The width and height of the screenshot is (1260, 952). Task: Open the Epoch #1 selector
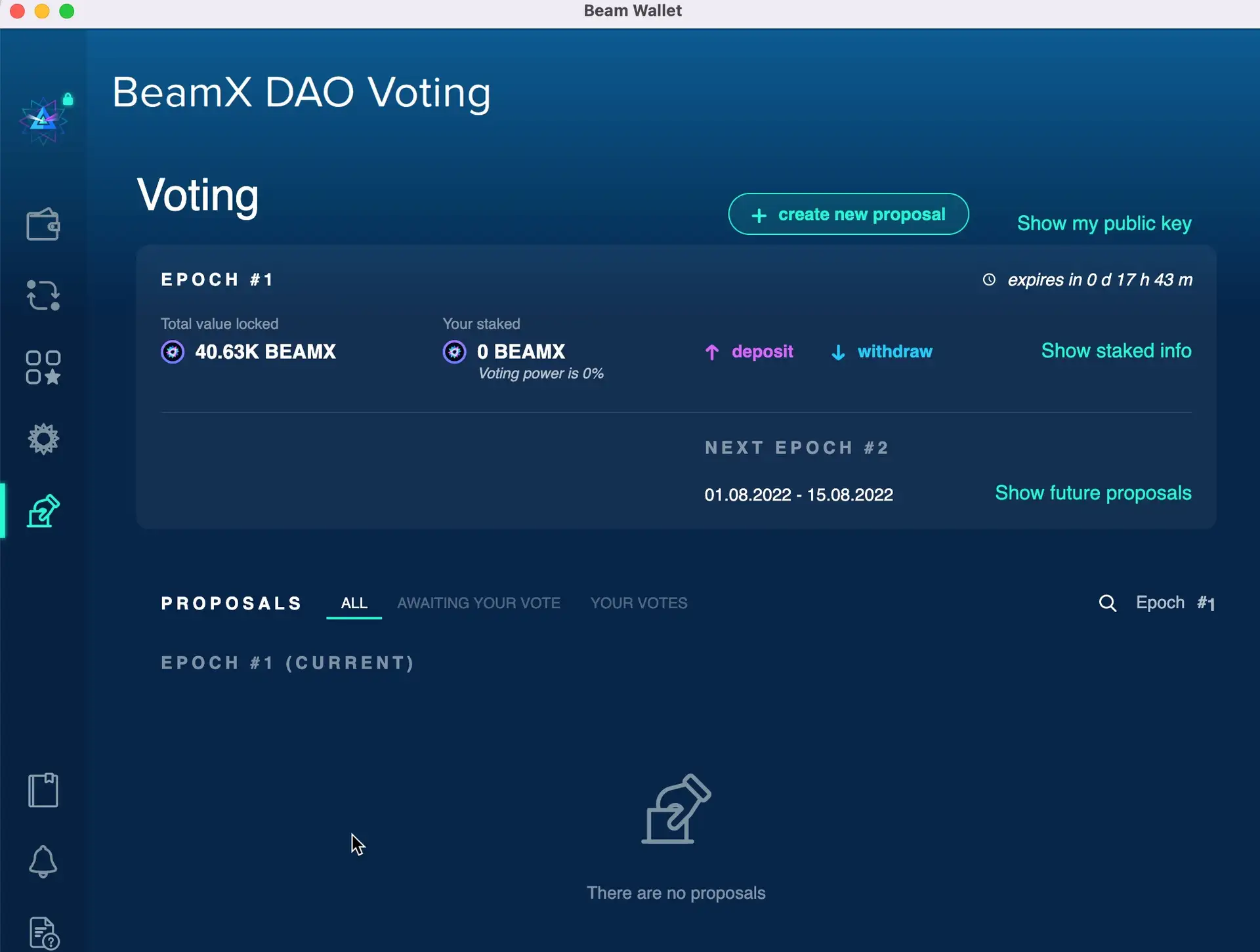(x=1175, y=603)
